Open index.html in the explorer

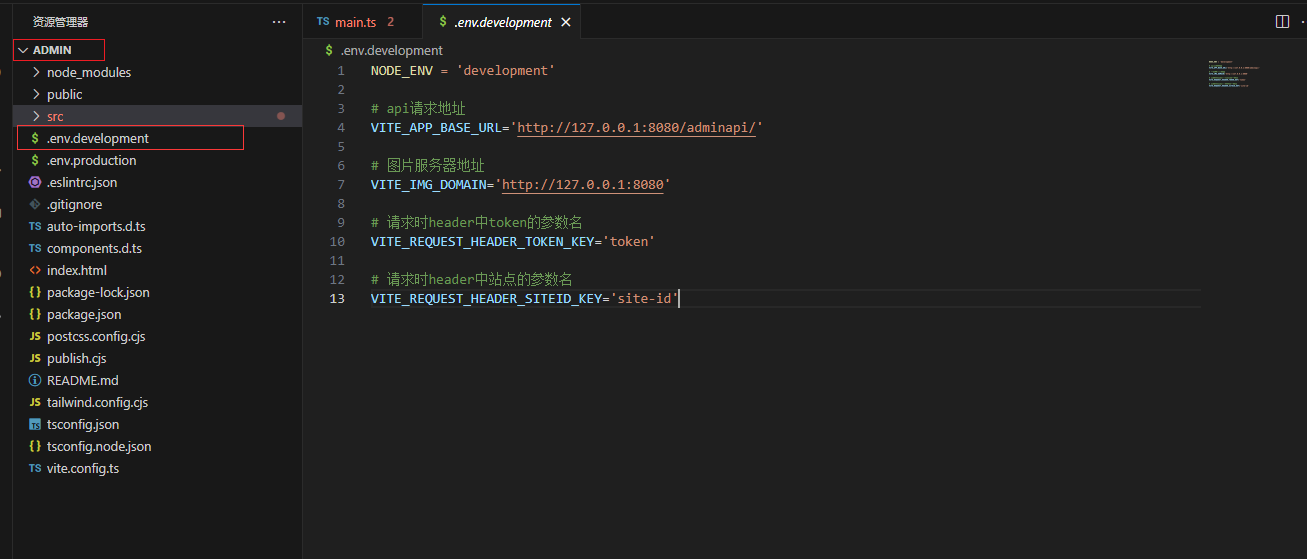pyautogui.click(x=76, y=270)
